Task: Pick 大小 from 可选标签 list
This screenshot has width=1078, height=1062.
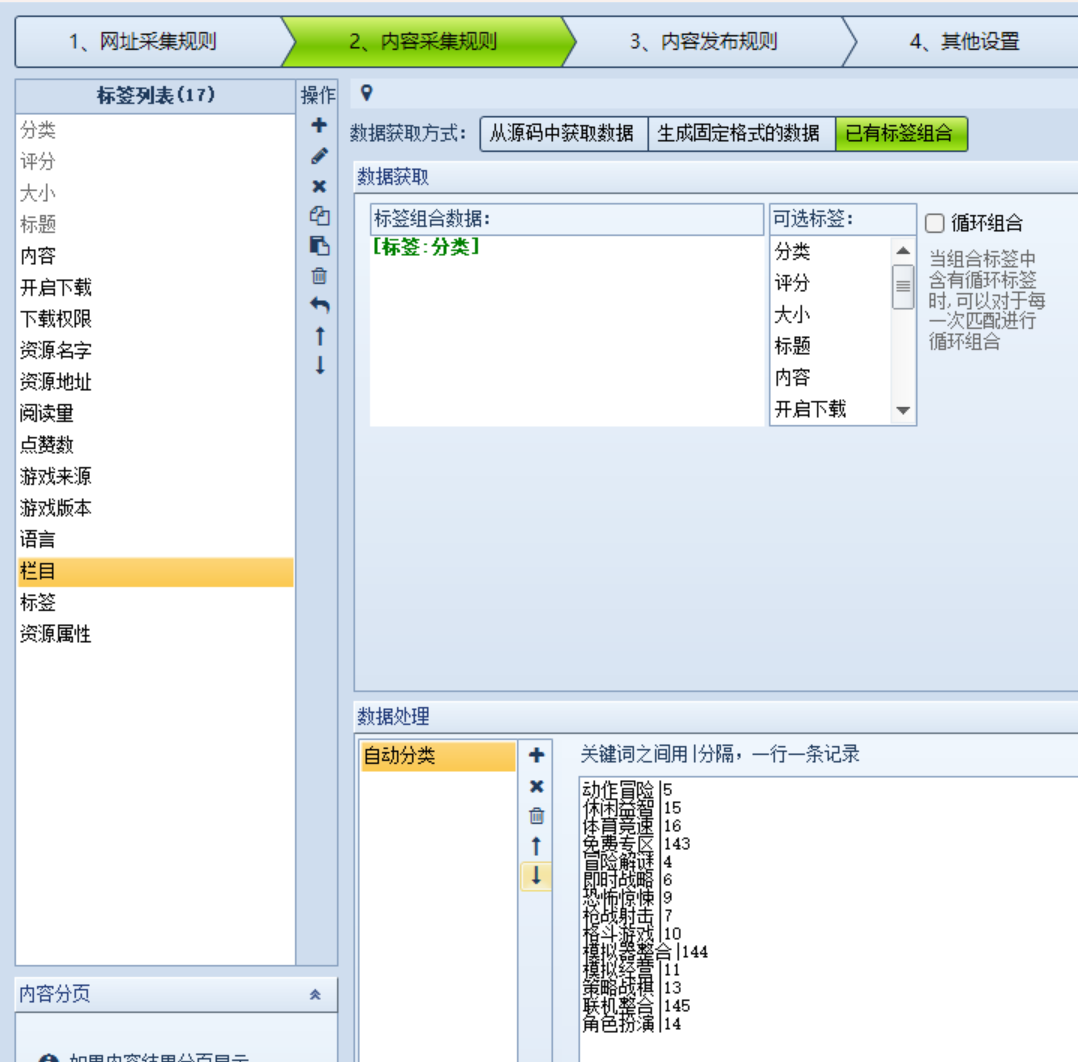Action: point(830,315)
